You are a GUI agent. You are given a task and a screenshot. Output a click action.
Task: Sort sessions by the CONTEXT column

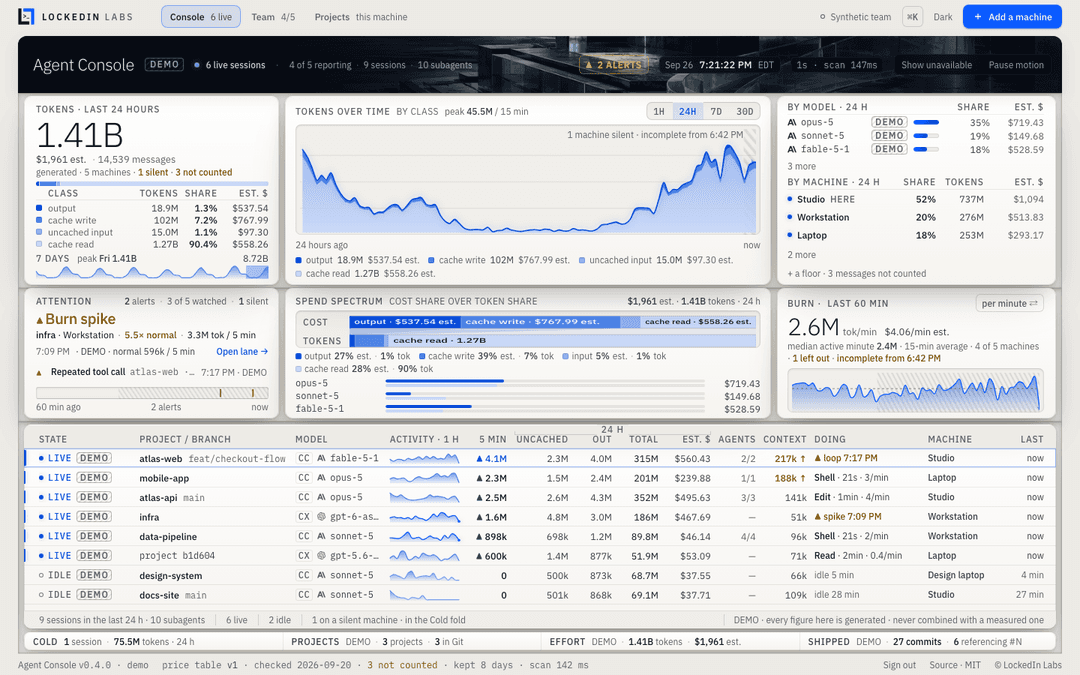(x=785, y=439)
